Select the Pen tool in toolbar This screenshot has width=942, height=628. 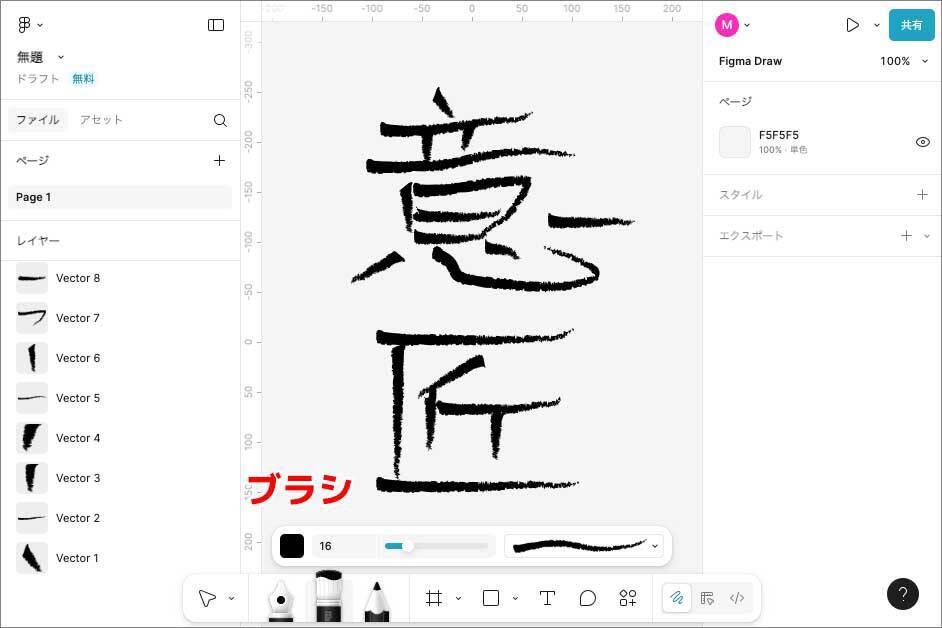(281, 599)
